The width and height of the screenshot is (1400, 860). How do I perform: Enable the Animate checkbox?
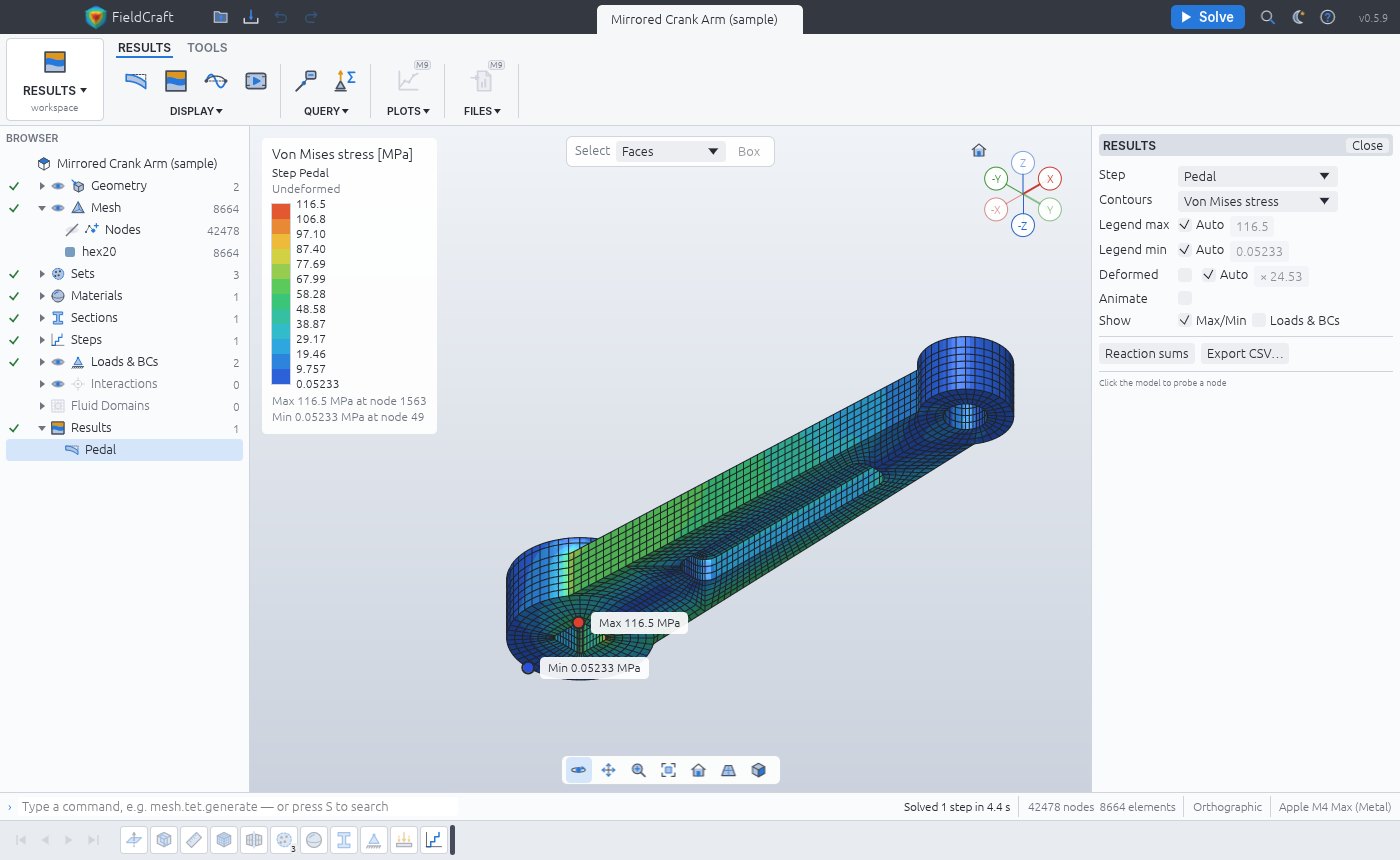click(1185, 298)
